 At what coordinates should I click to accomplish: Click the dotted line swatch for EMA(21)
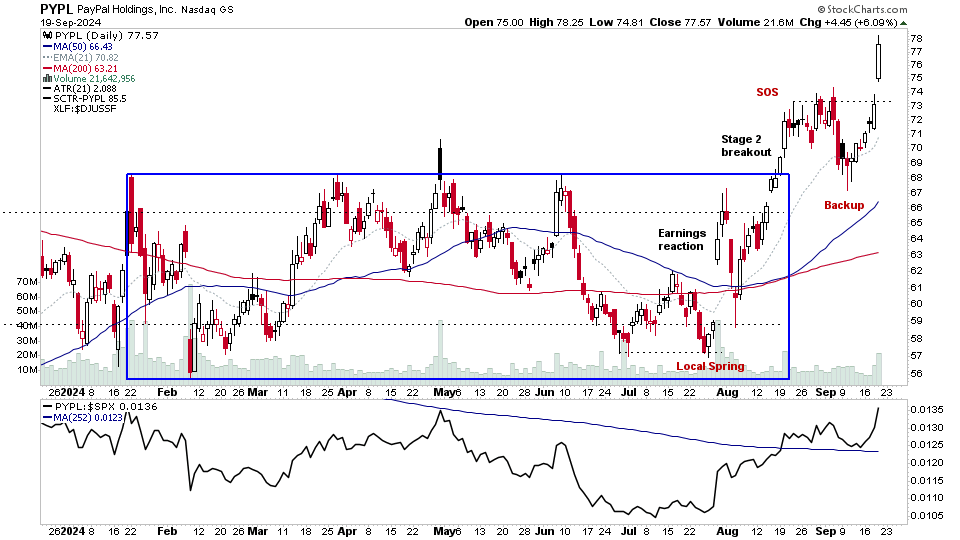coord(47,58)
